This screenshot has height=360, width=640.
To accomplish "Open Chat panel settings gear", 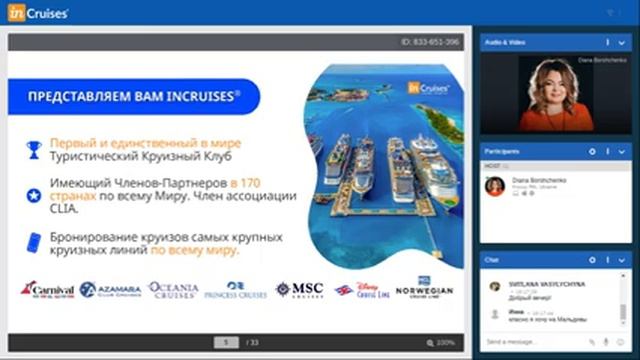I will coord(592,260).
